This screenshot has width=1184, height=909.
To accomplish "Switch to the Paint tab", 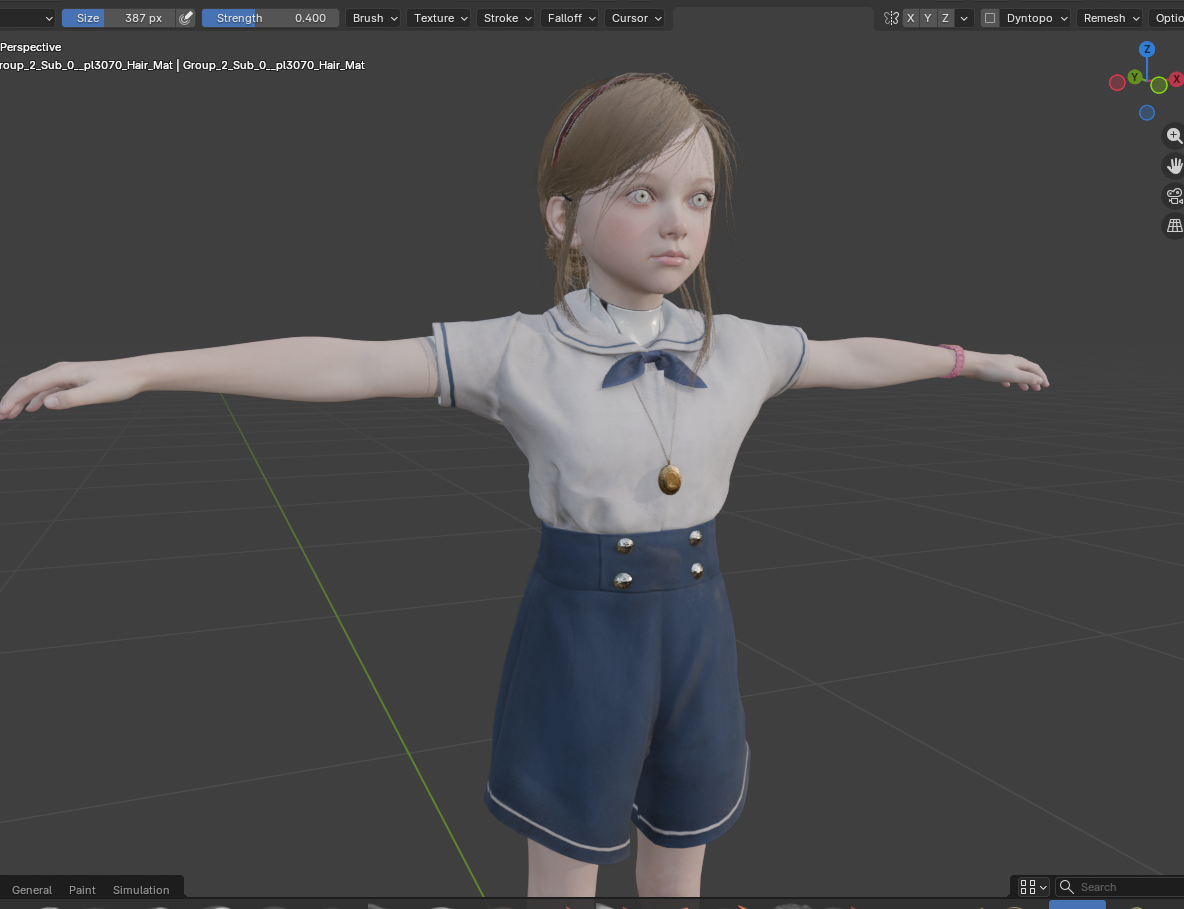I will (82, 889).
